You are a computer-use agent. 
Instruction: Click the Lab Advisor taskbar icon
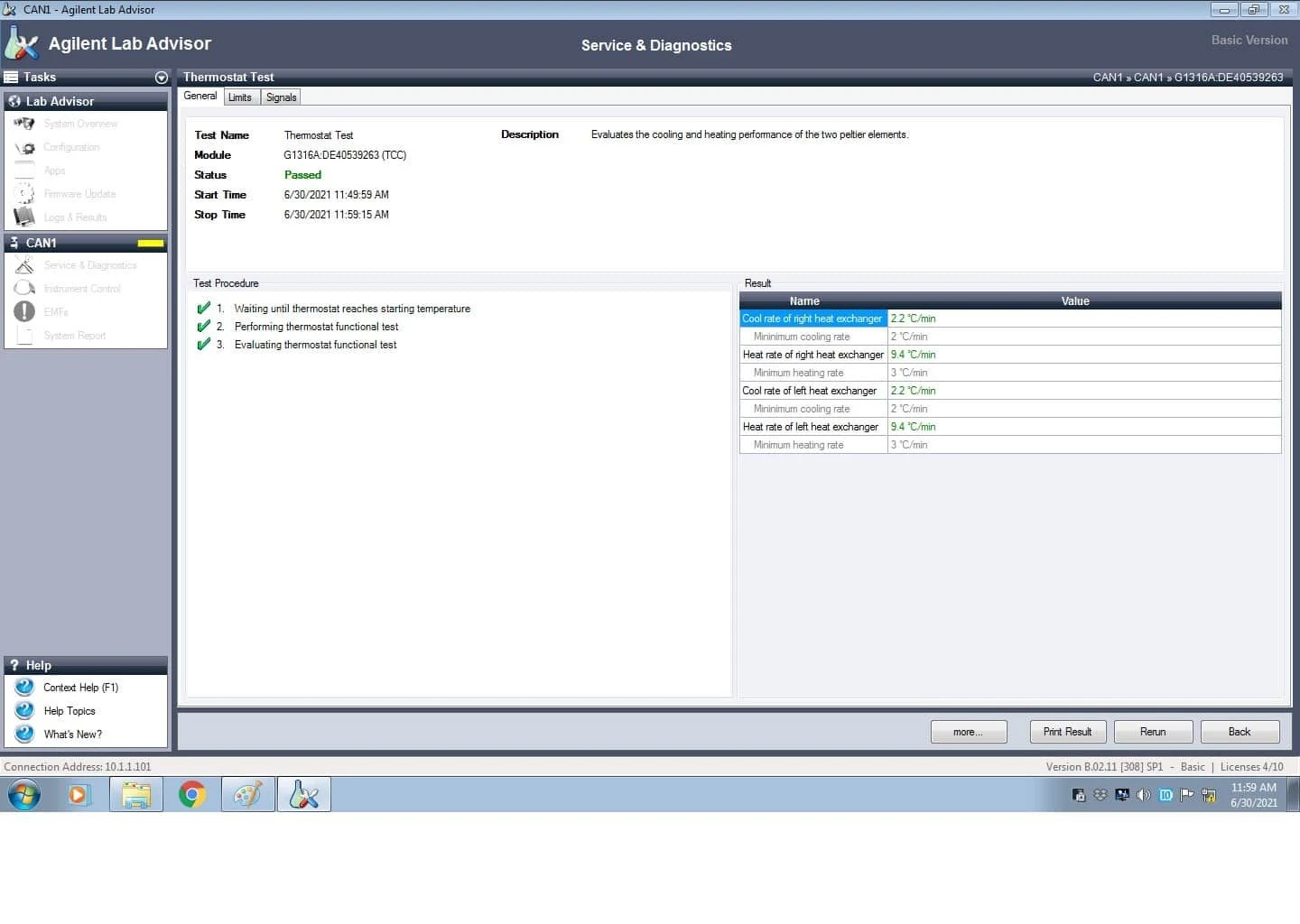click(304, 795)
